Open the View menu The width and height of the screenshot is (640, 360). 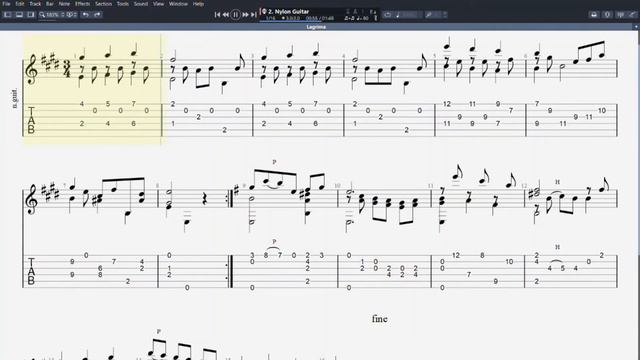coord(158,4)
